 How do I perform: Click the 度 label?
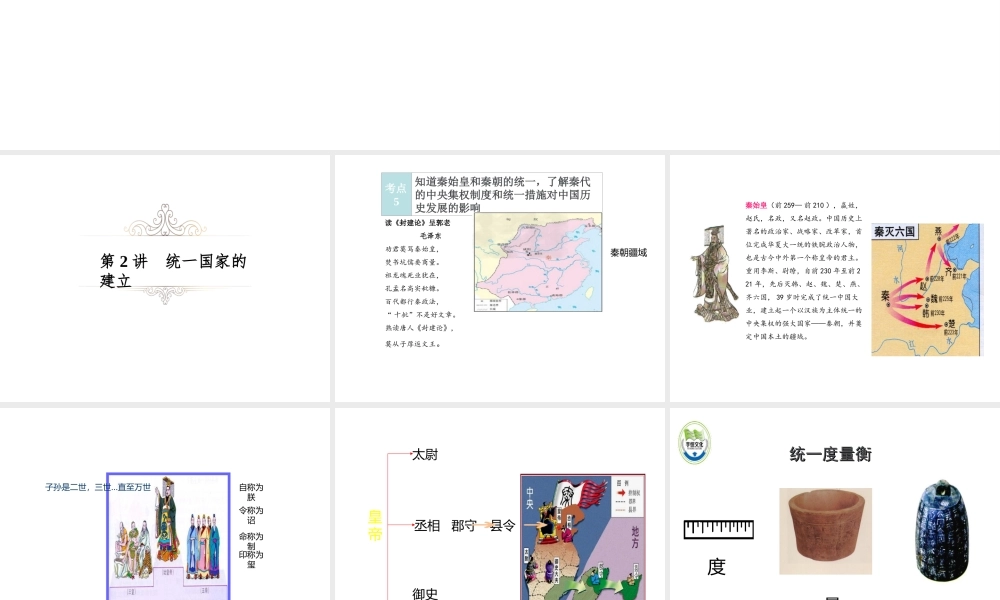point(716,566)
